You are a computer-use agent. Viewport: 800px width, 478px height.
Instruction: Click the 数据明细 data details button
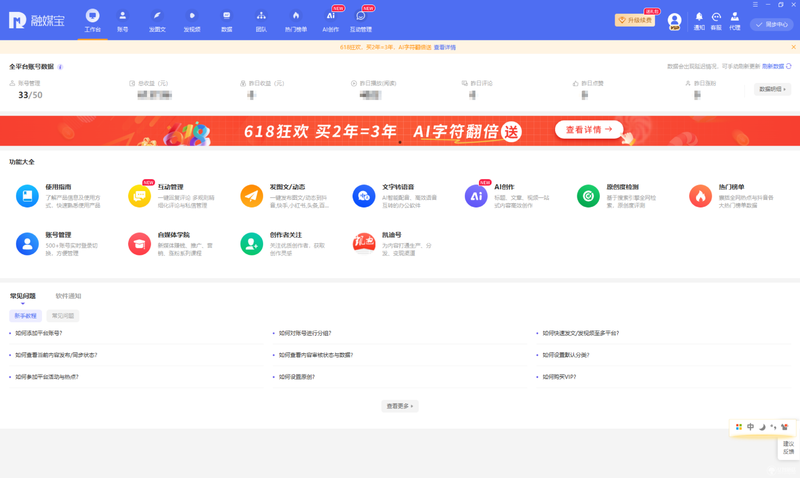coord(772,89)
